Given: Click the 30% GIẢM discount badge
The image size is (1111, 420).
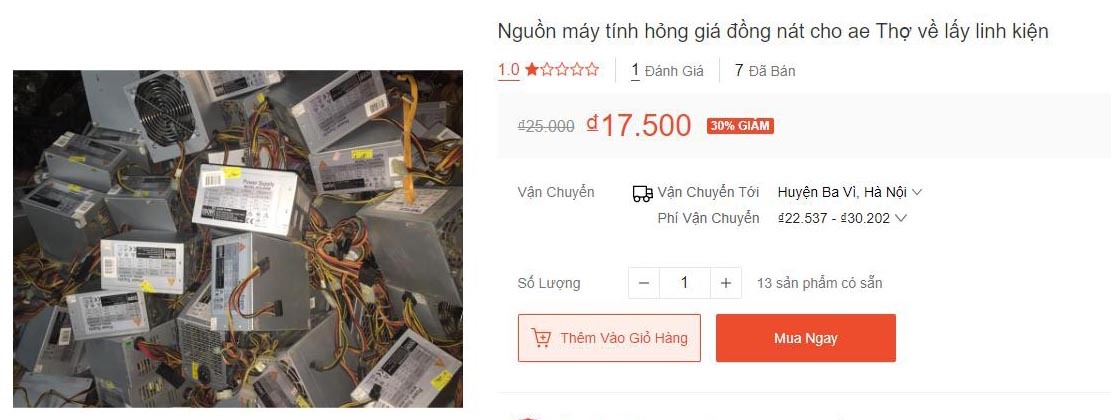Looking at the screenshot, I should 740,126.
